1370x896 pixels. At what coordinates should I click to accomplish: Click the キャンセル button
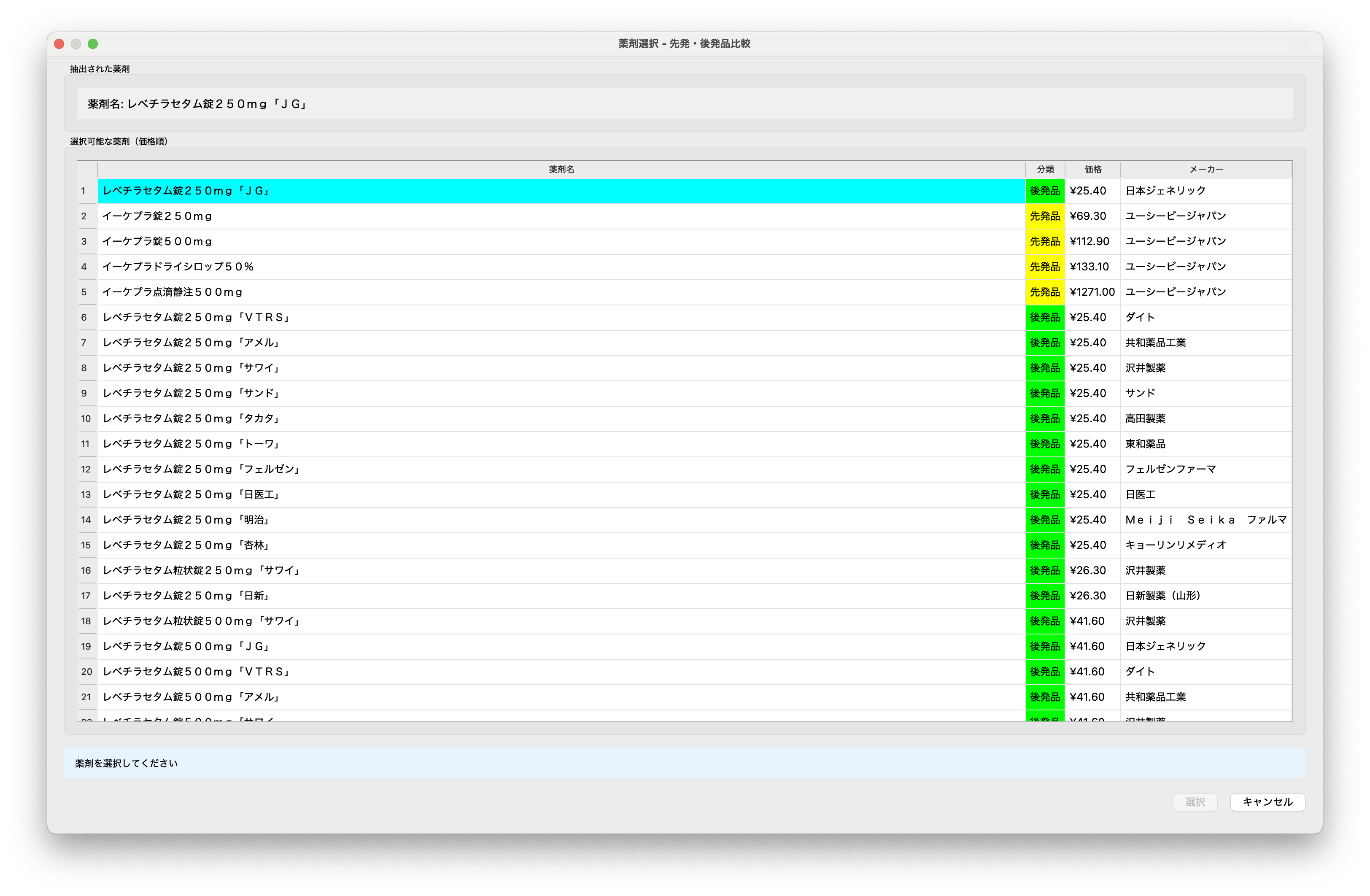click(1267, 802)
